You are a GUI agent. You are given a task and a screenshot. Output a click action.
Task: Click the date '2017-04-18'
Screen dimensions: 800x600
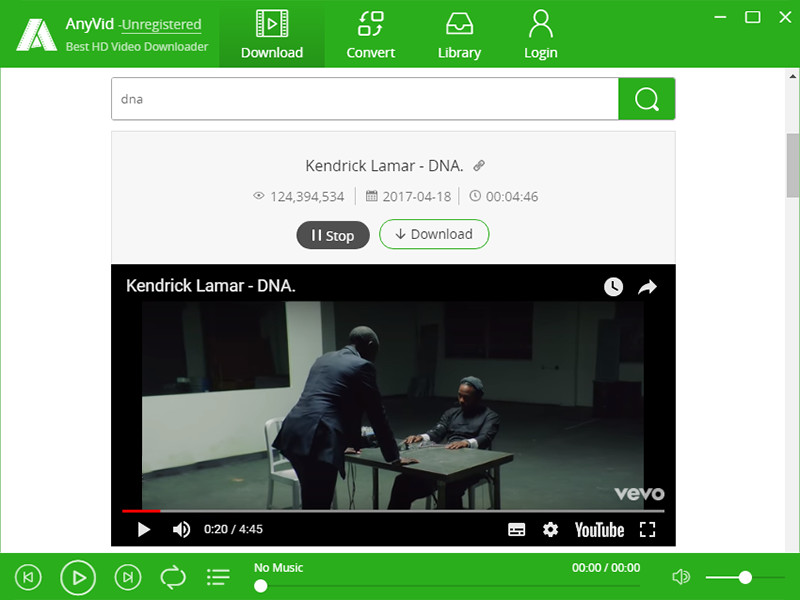point(417,196)
